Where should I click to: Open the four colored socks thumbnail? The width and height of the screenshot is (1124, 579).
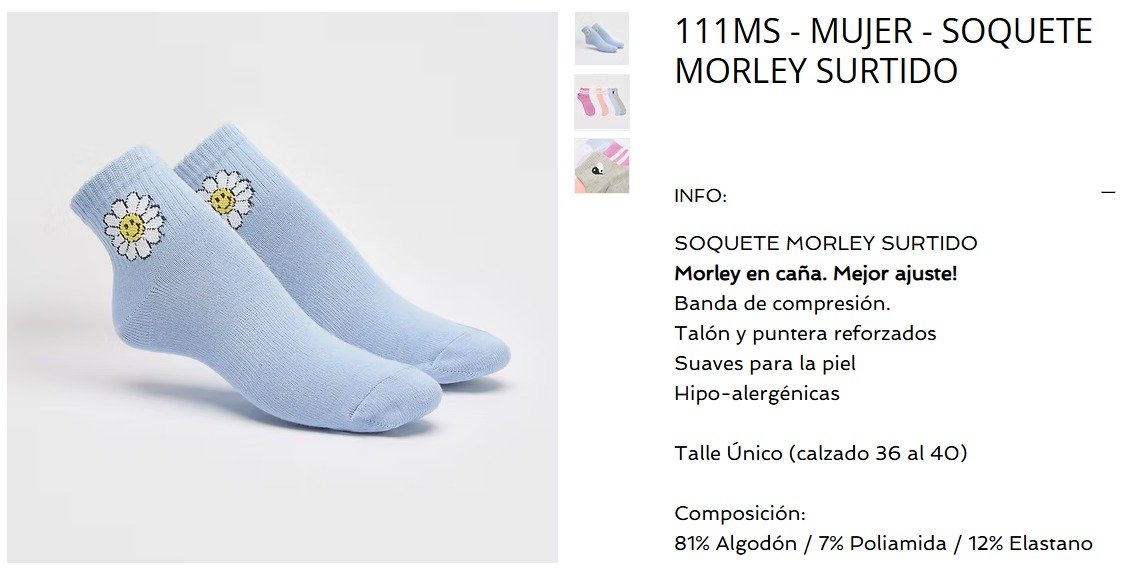(x=601, y=102)
